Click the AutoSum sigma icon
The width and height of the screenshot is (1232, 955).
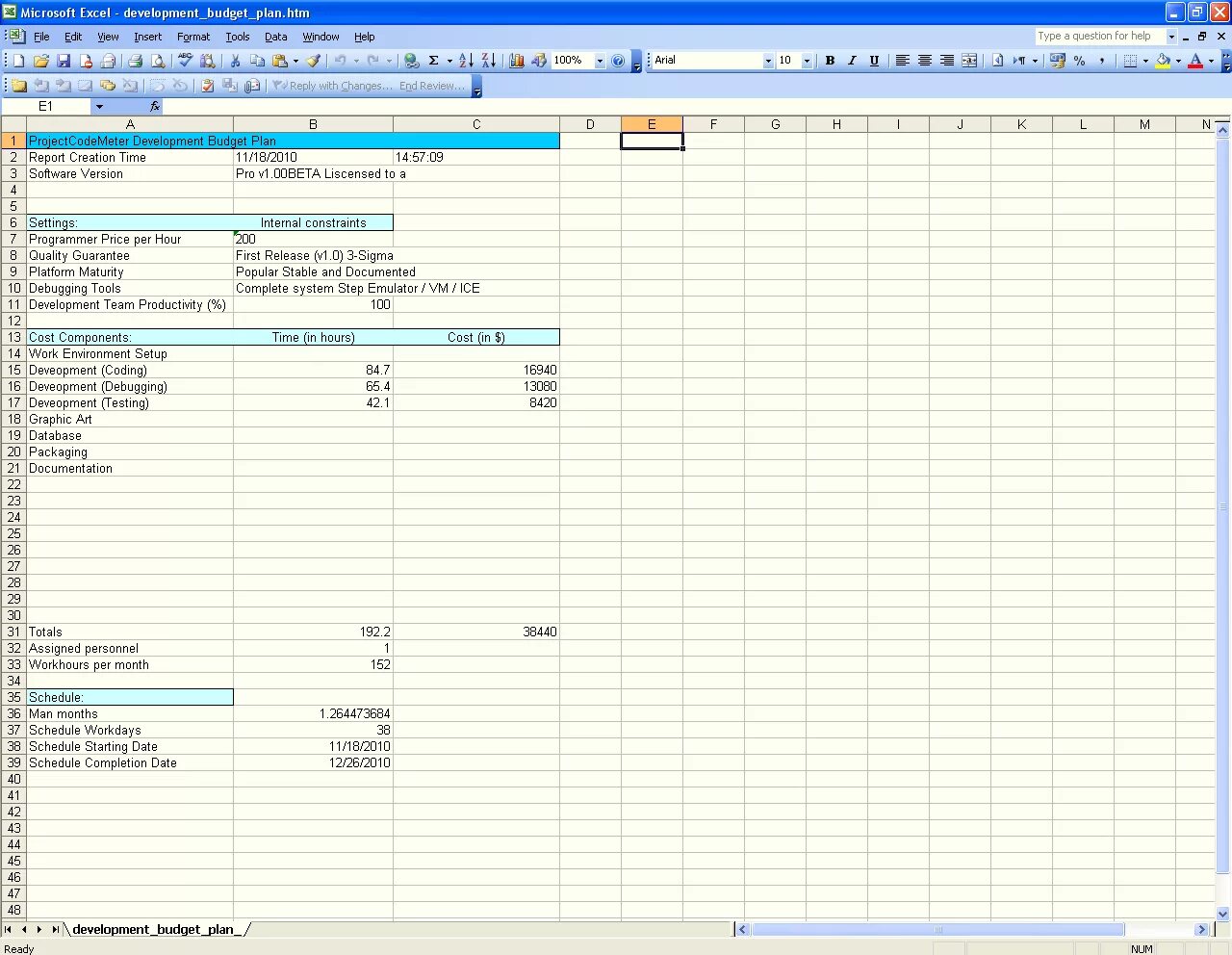[x=434, y=61]
